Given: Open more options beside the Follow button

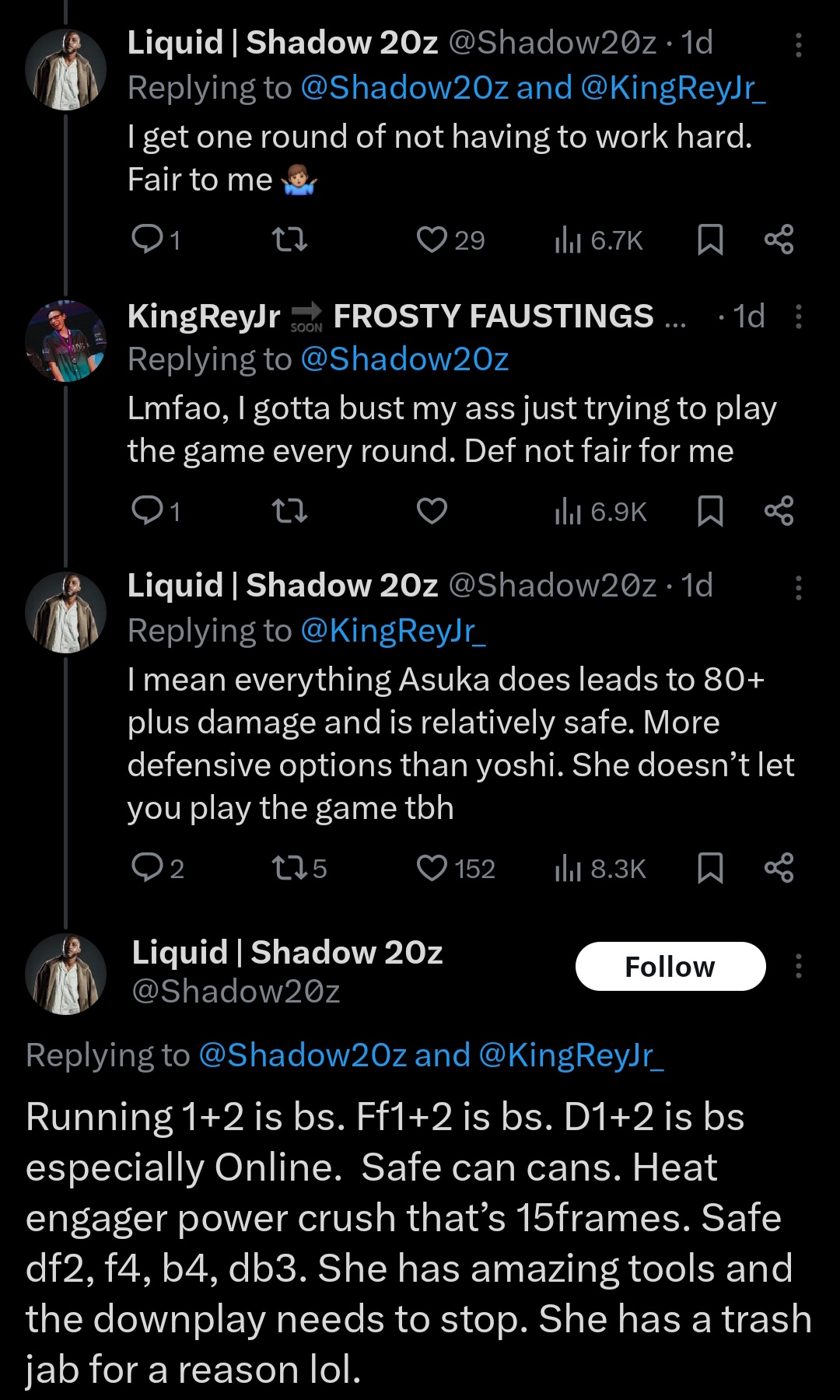Looking at the screenshot, I should [798, 966].
